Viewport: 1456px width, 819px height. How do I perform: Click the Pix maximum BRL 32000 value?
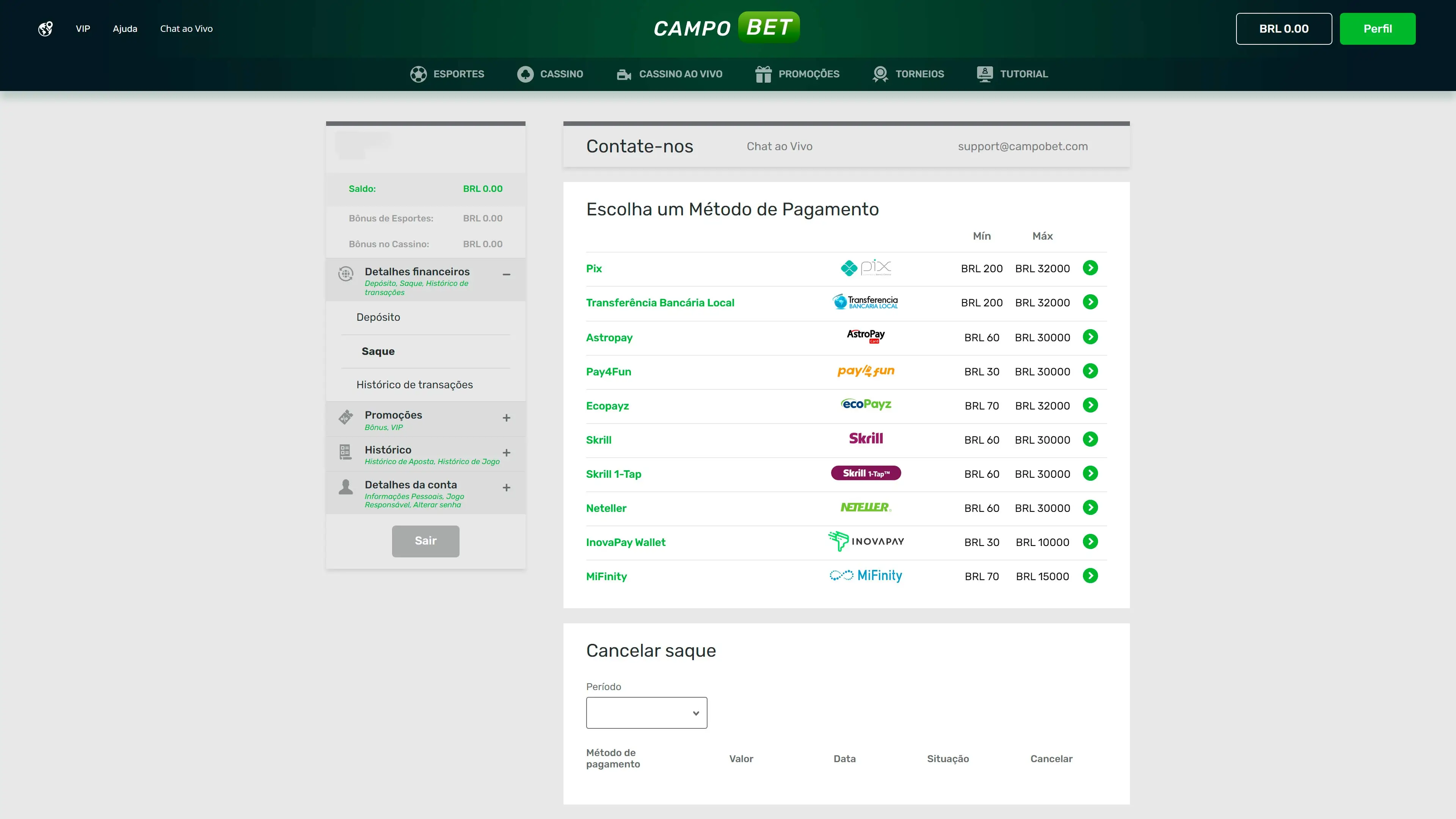click(1042, 268)
